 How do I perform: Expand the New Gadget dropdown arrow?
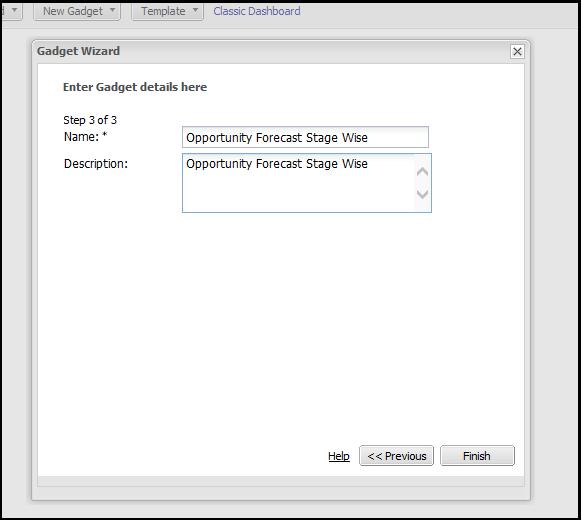coord(112,10)
